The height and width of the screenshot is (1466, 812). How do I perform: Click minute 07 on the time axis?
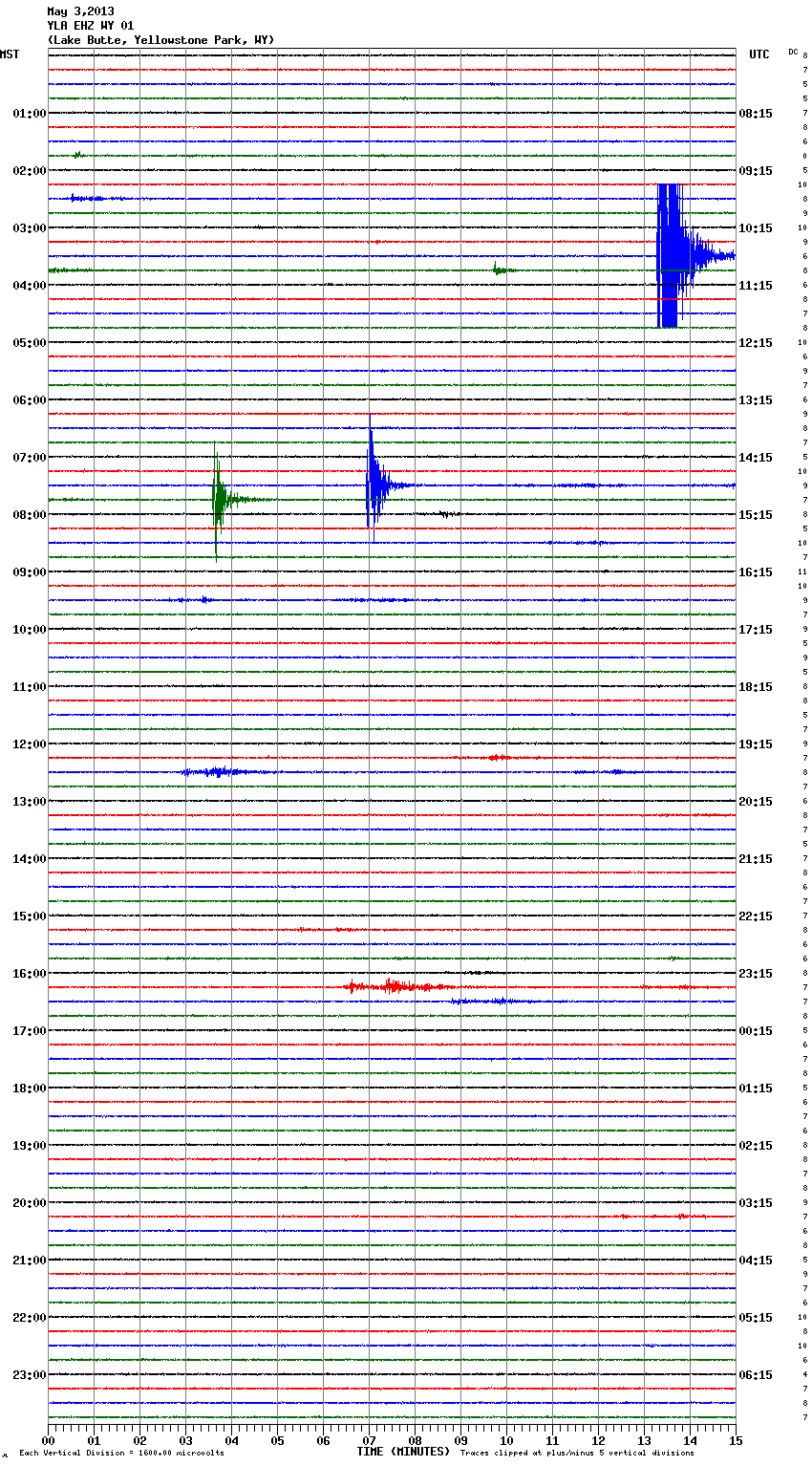(369, 1441)
